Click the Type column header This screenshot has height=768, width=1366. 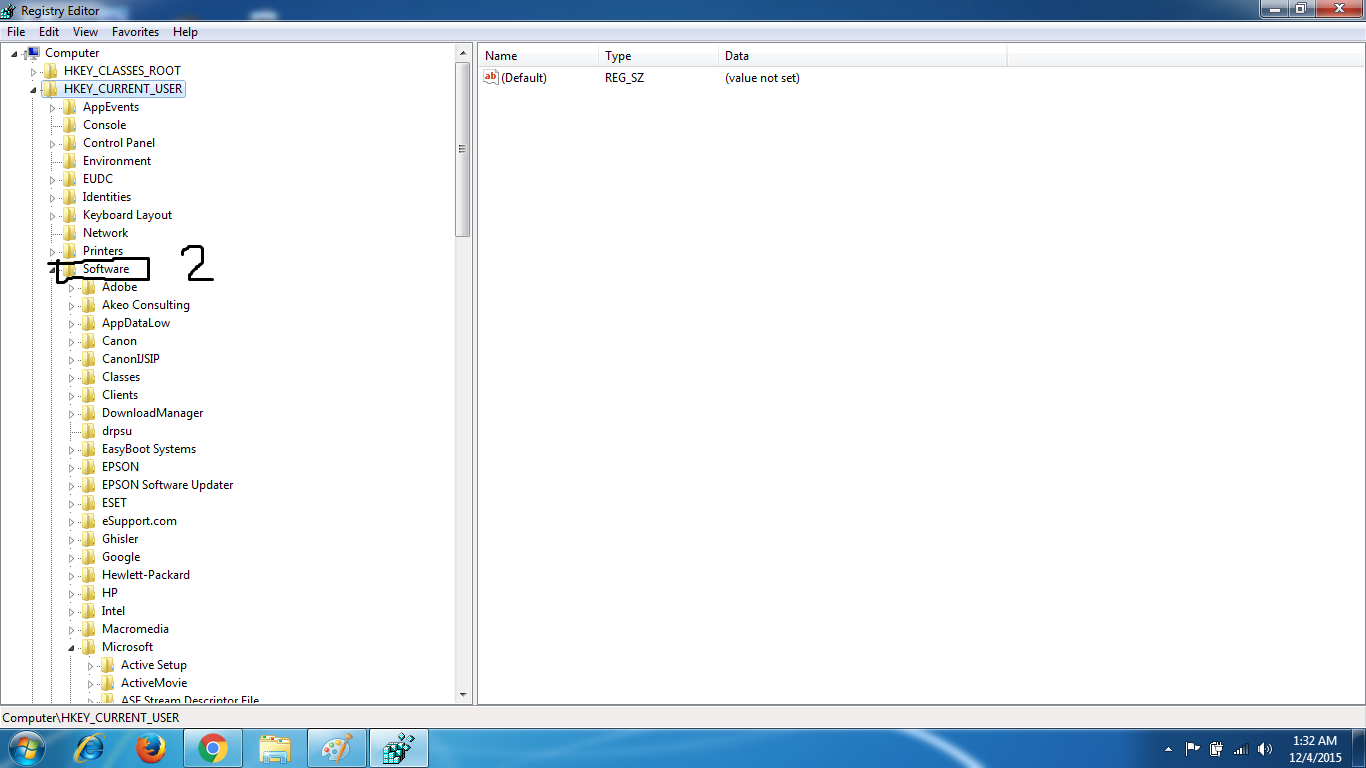click(x=658, y=56)
